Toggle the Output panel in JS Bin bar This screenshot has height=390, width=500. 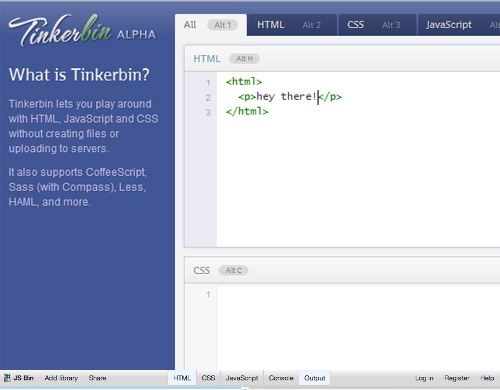315,378
